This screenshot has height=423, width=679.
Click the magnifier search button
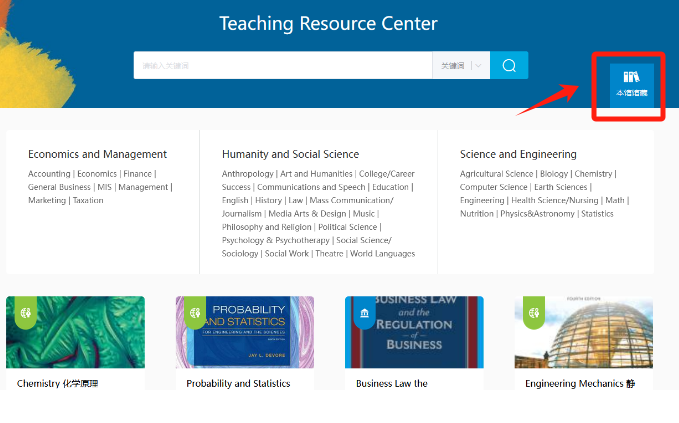click(x=509, y=66)
